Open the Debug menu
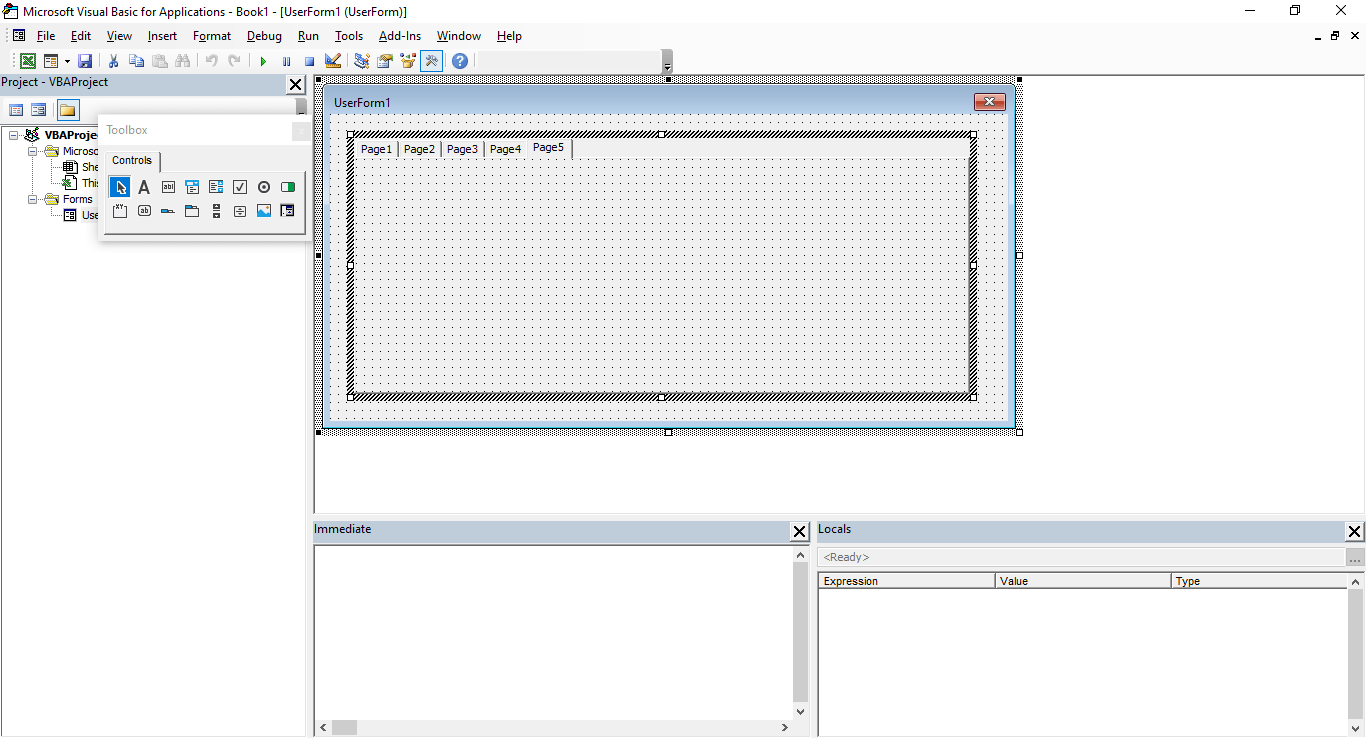Screen dimensions: 1366x738 264,36
